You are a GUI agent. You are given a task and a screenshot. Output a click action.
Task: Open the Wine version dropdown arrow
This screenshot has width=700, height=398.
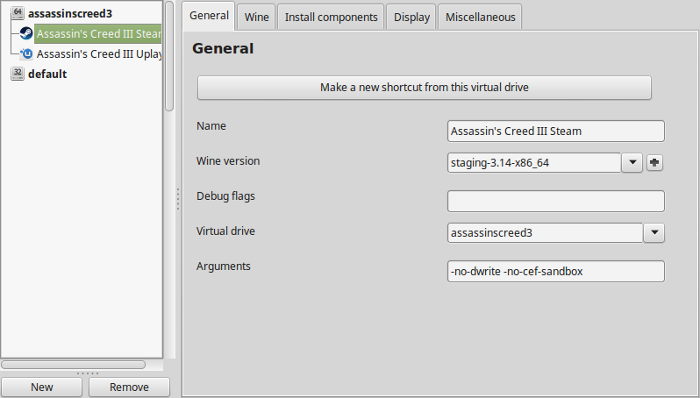(x=632, y=162)
